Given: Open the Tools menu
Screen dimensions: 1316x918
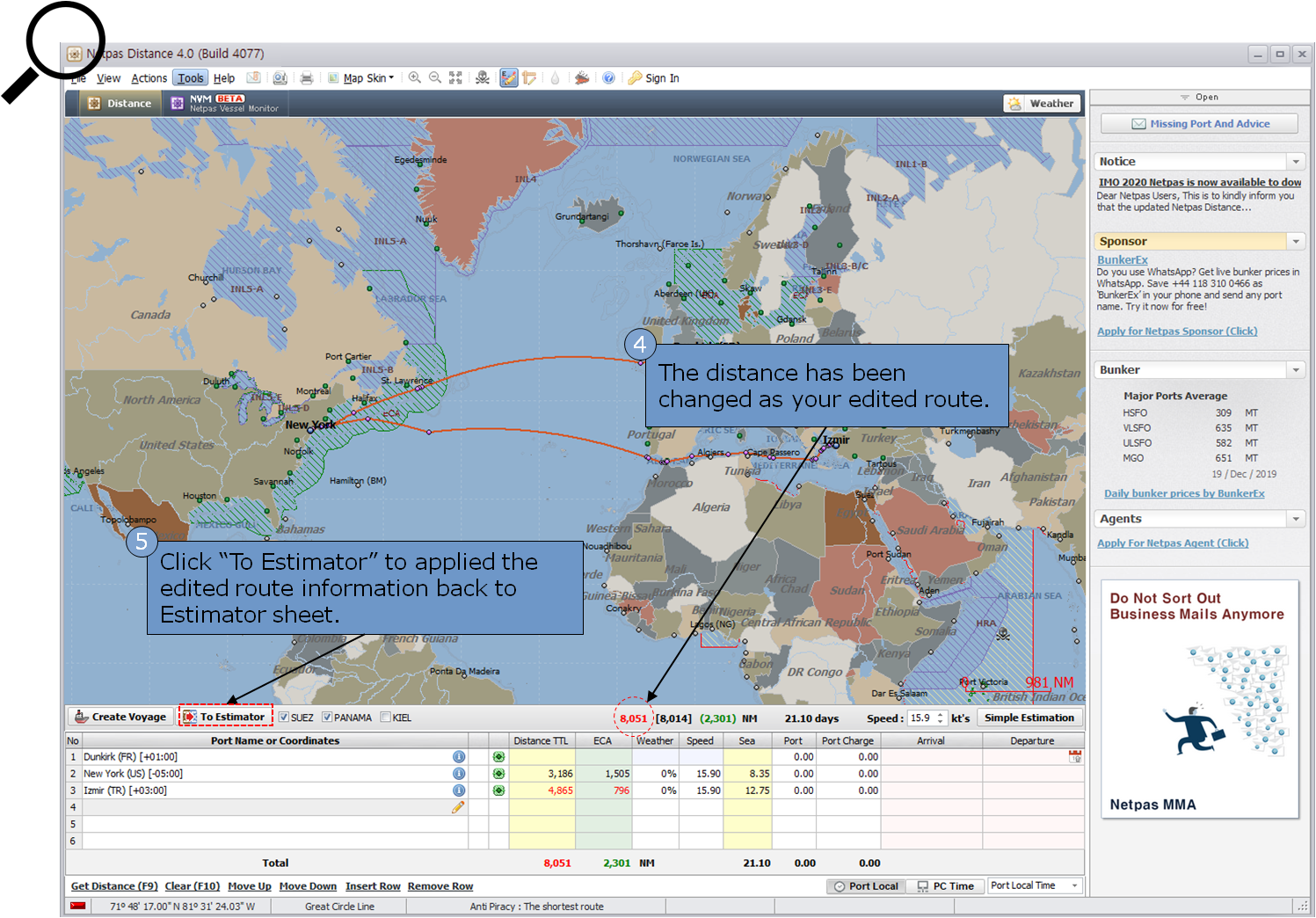Looking at the screenshot, I should 191,78.
